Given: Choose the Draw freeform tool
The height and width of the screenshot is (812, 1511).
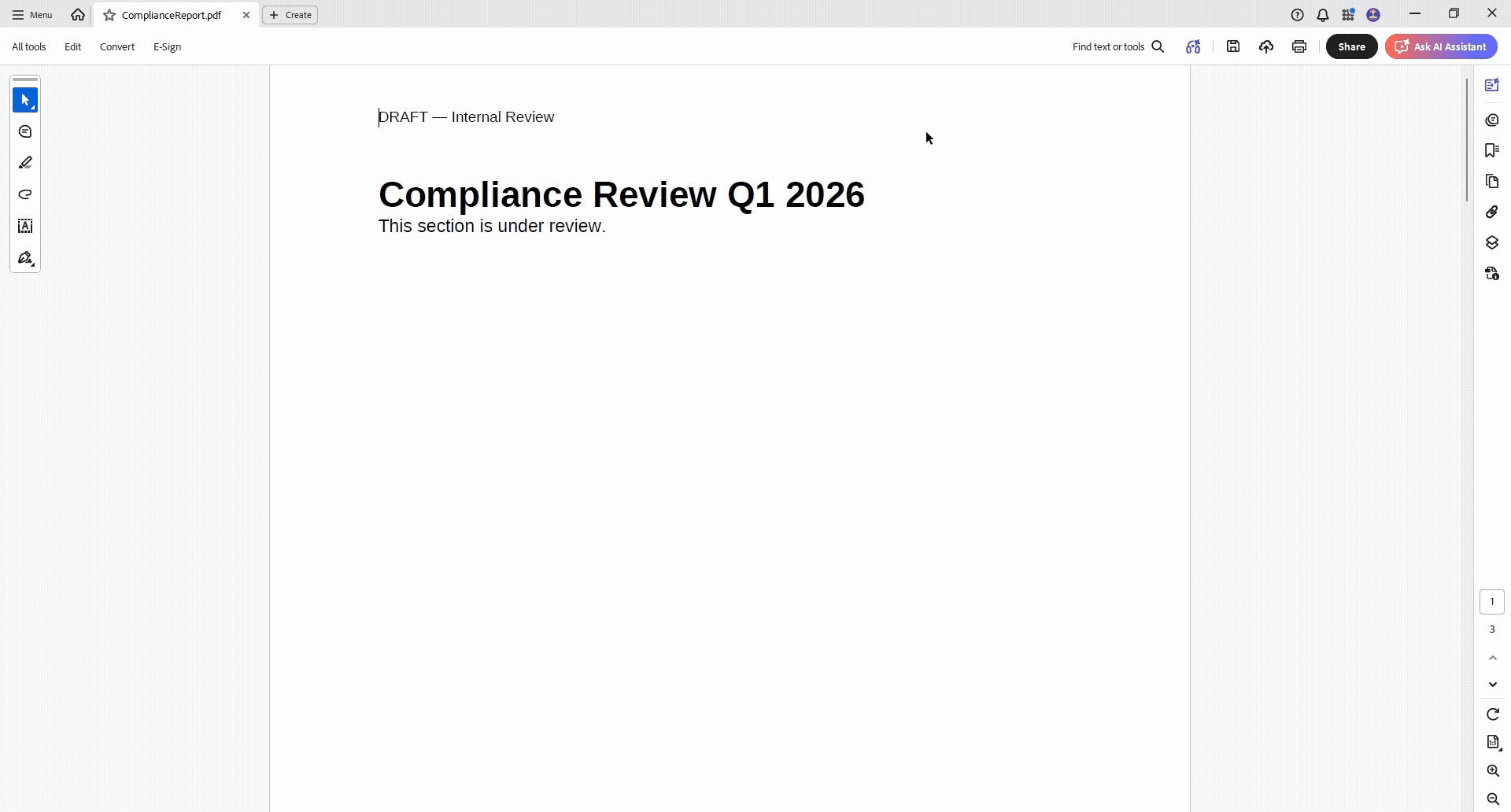Looking at the screenshot, I should (24, 194).
